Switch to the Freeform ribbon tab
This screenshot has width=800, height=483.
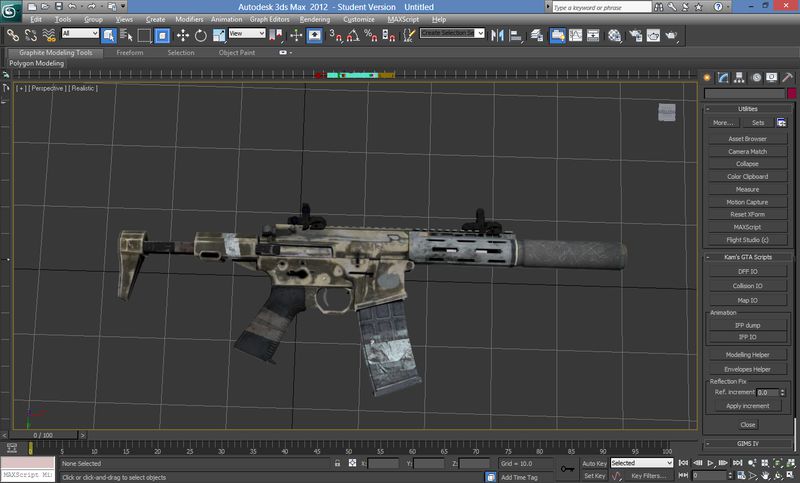click(x=130, y=52)
